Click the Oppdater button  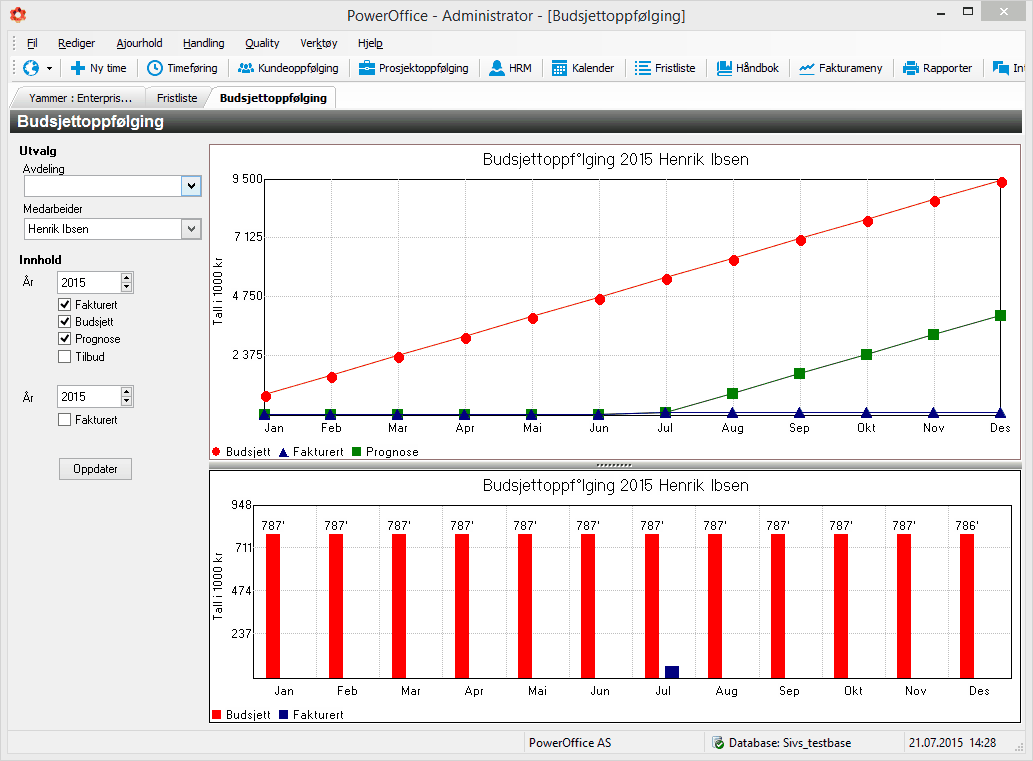pos(96,469)
